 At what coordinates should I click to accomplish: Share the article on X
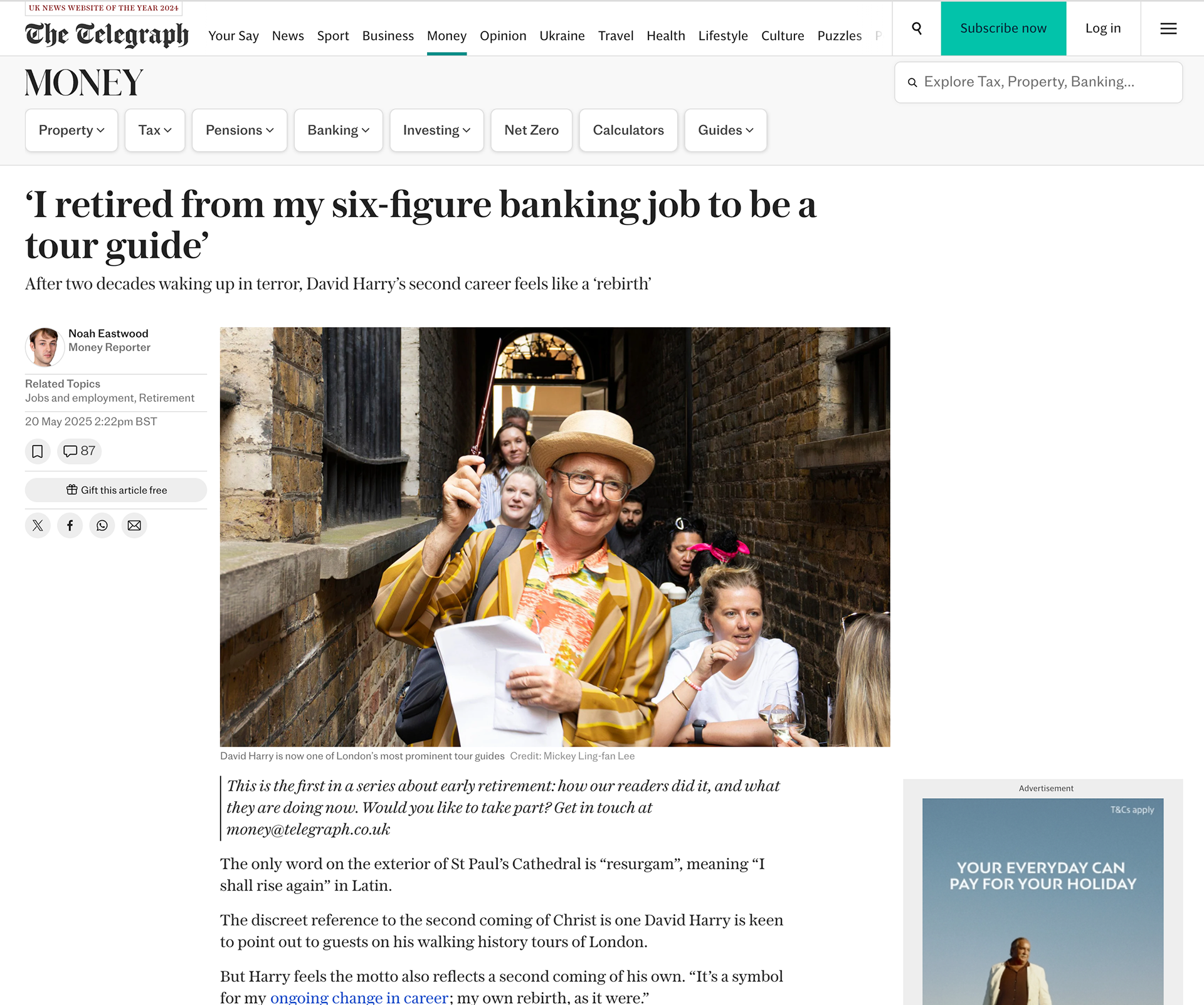[38, 525]
